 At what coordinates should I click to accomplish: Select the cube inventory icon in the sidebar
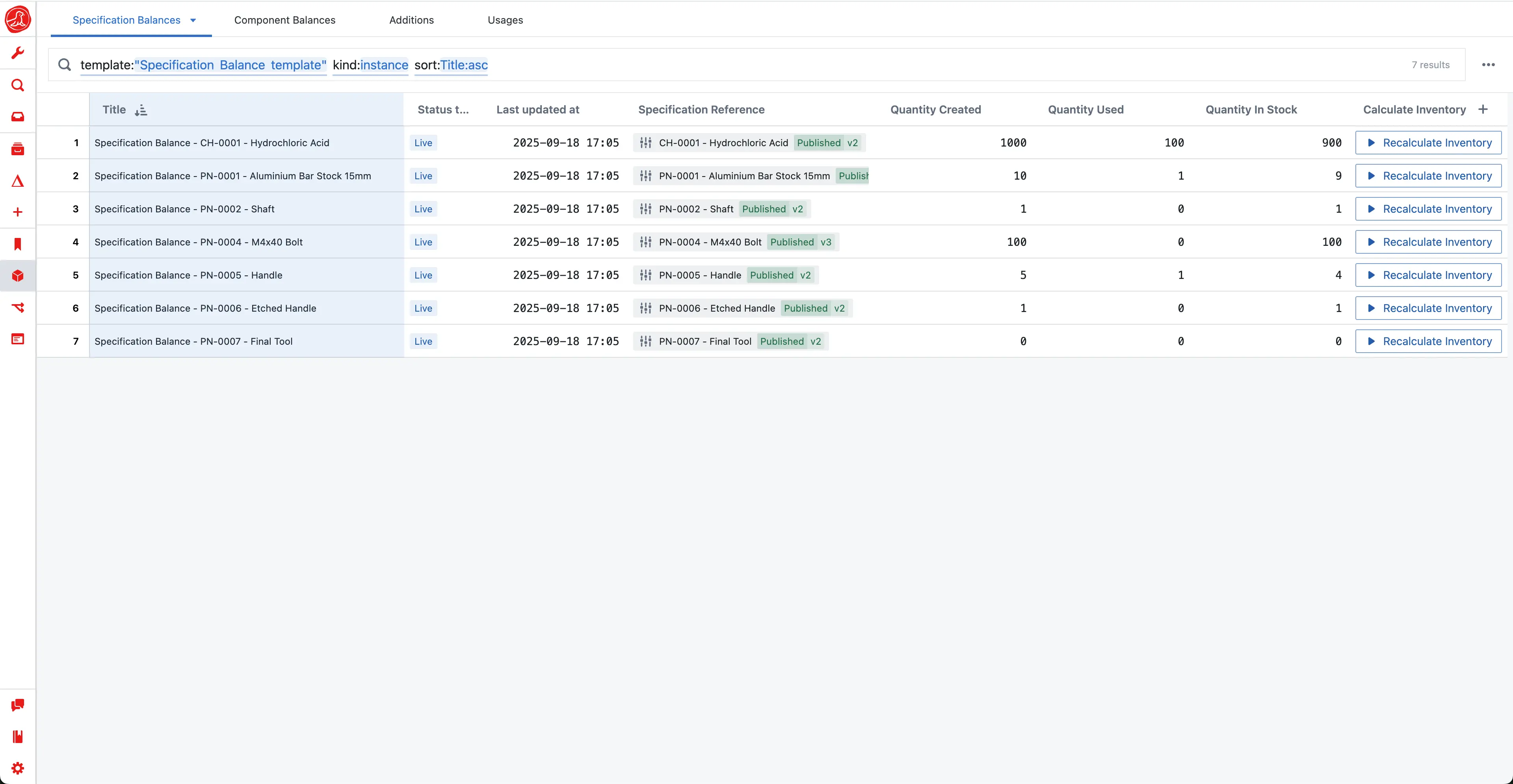click(18, 275)
